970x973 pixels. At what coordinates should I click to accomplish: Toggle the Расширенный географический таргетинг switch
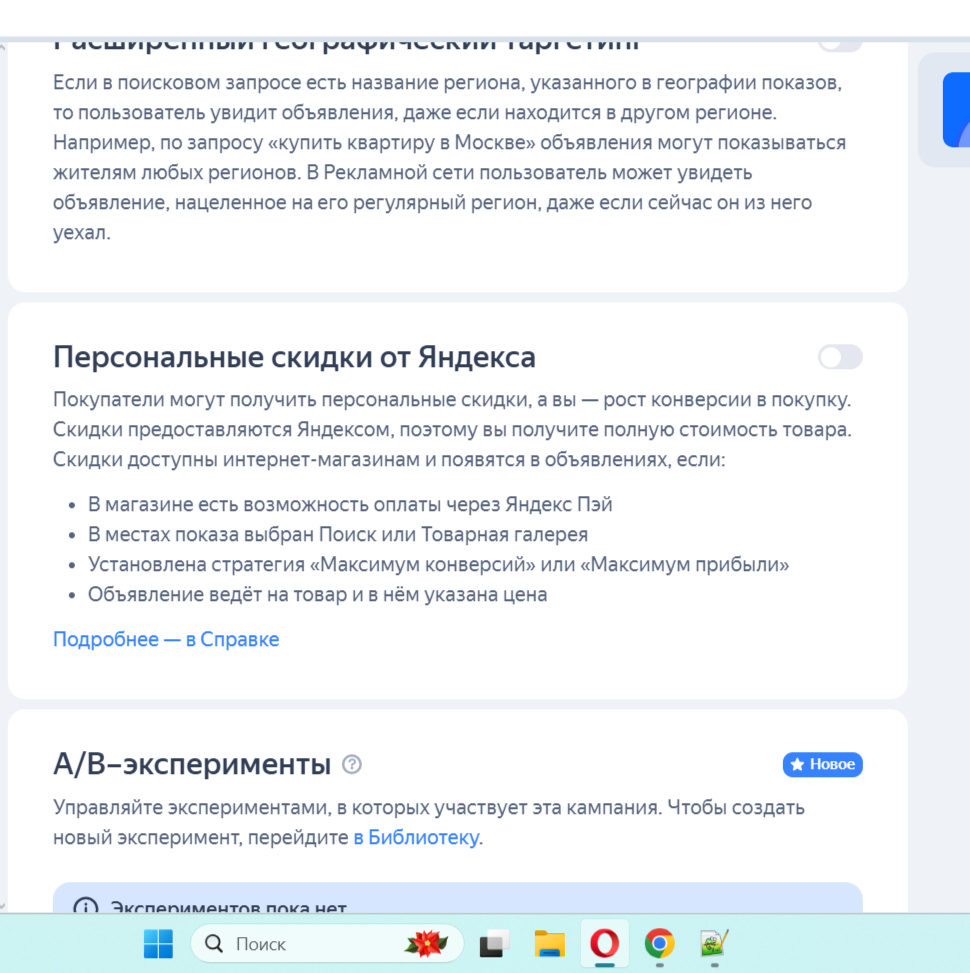[839, 44]
